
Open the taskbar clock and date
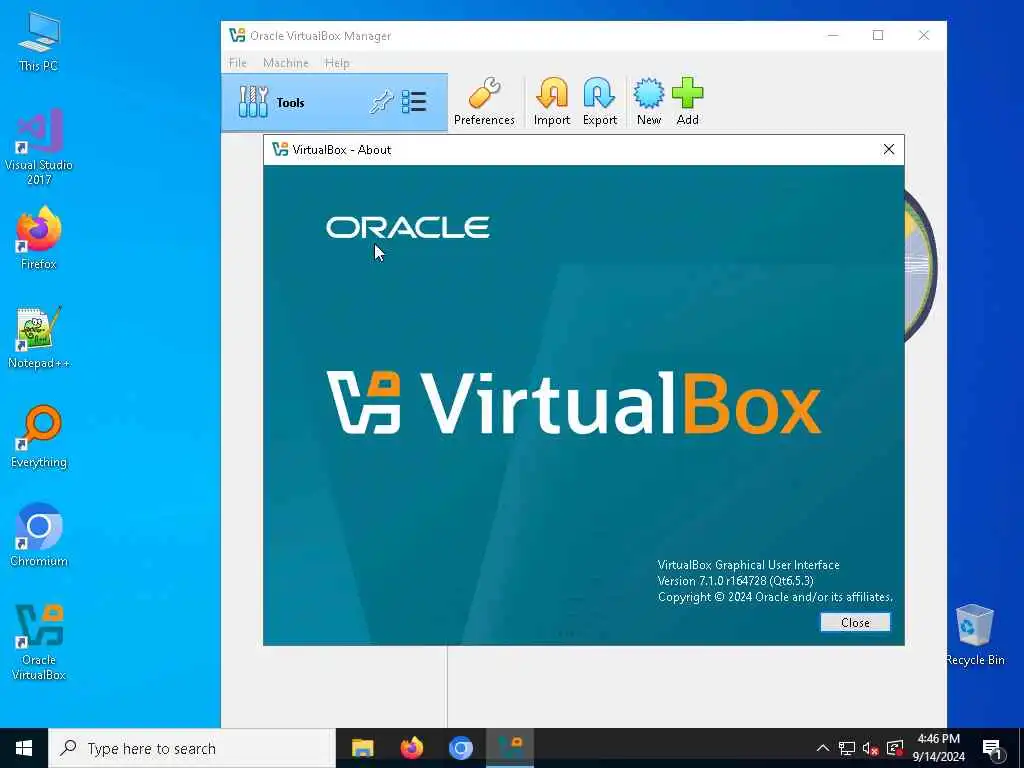pyautogui.click(x=938, y=748)
